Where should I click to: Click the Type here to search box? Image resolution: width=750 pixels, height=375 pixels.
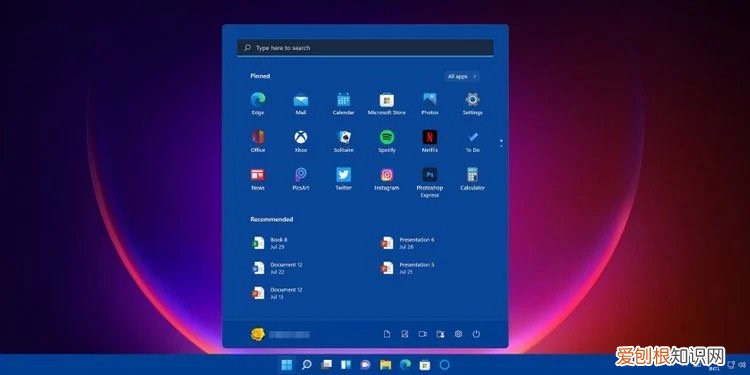pos(365,48)
